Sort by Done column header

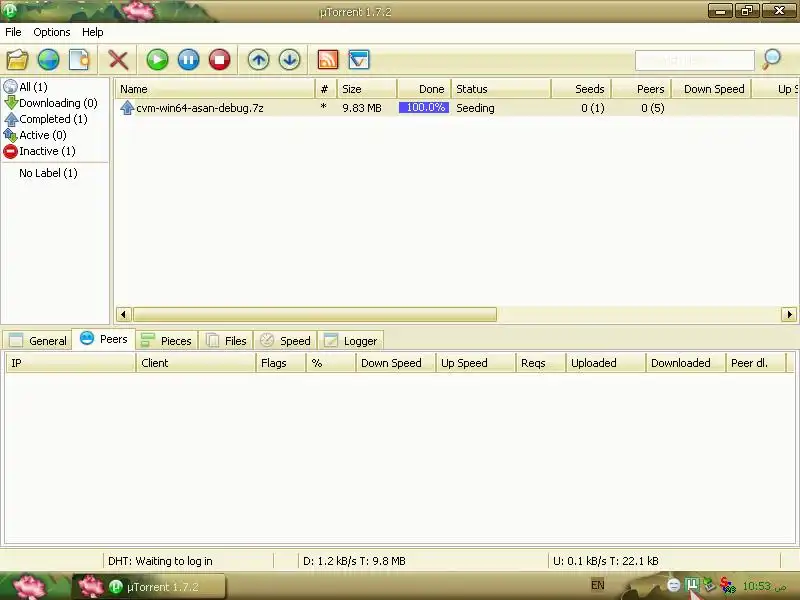pos(424,89)
